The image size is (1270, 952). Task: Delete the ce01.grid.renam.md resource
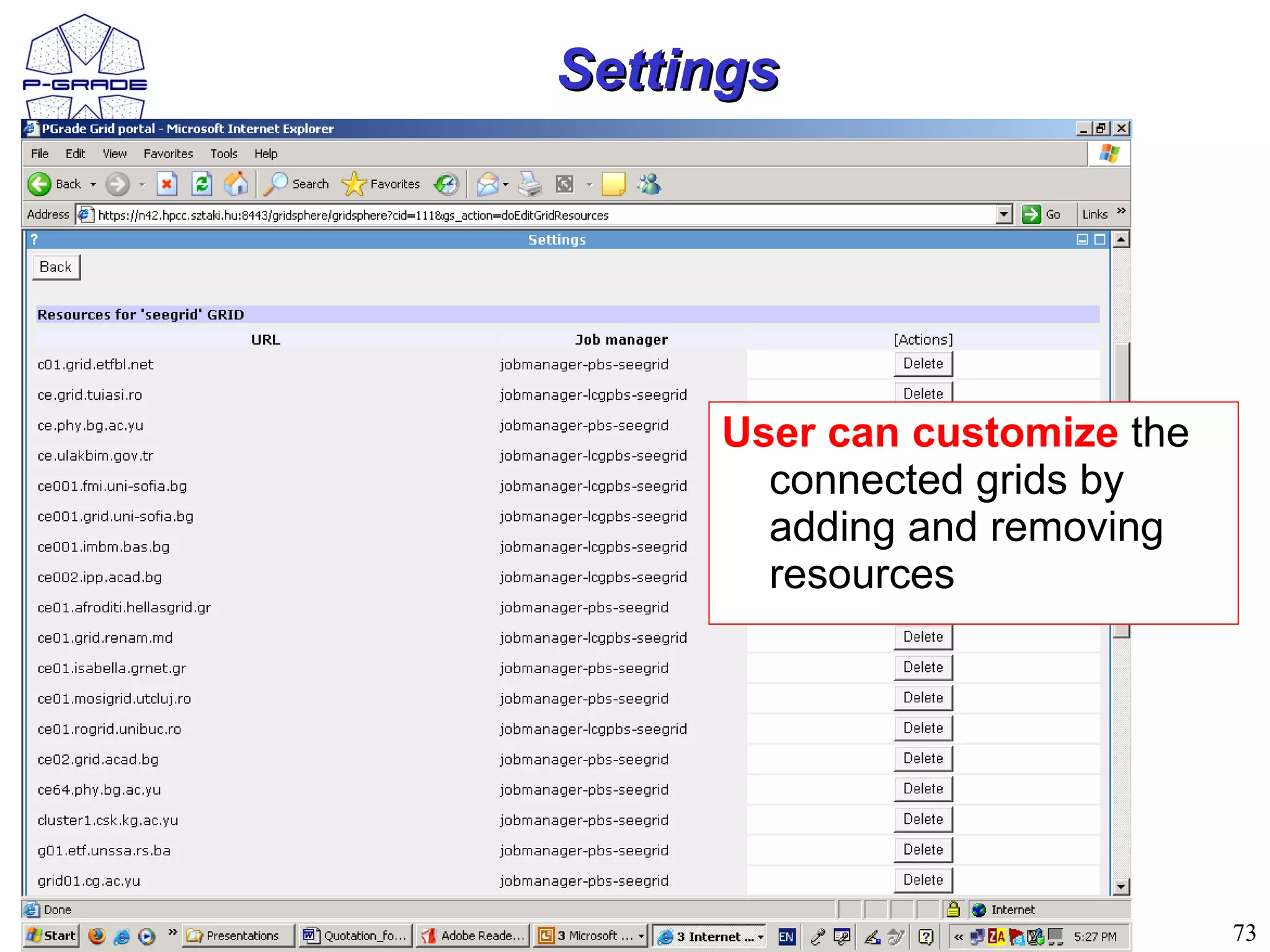pyautogui.click(x=923, y=637)
